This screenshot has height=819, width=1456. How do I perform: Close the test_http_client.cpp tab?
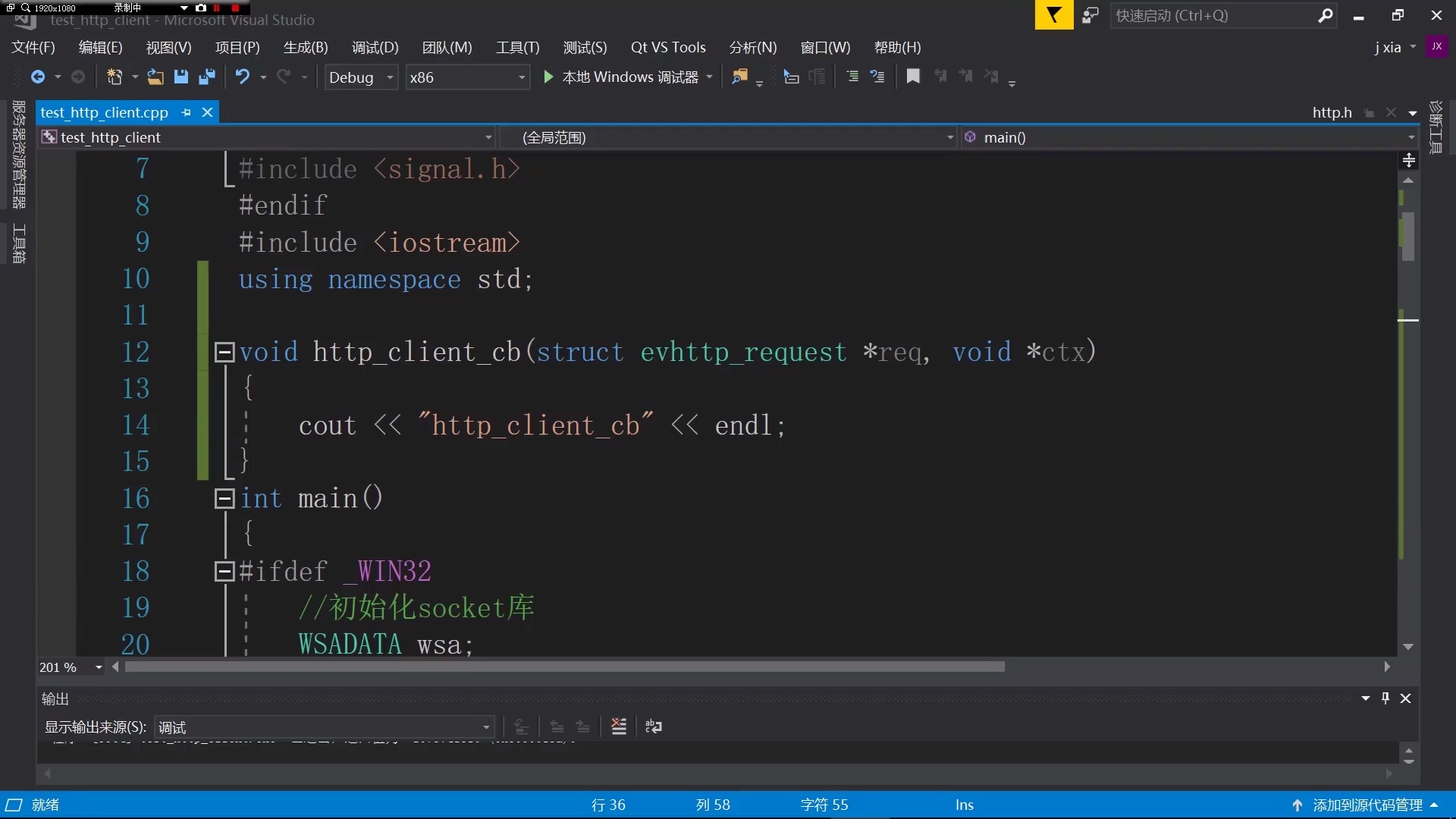point(207,112)
